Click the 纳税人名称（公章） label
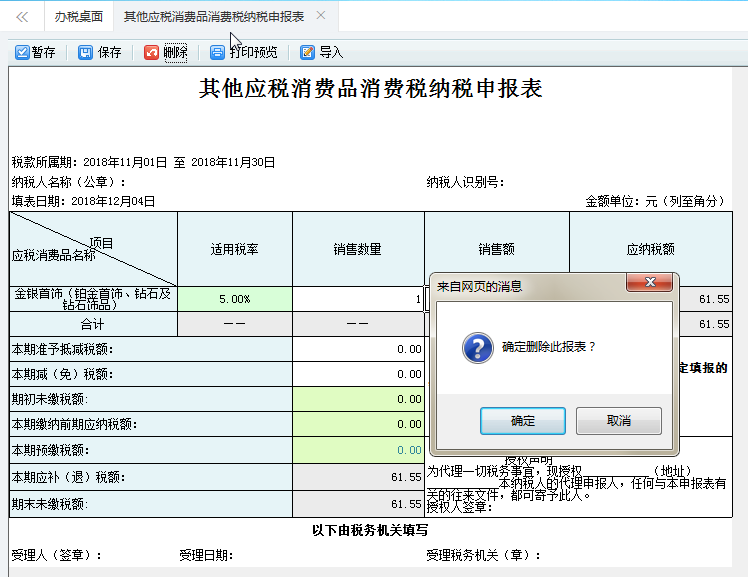This screenshot has width=748, height=577. point(68,182)
